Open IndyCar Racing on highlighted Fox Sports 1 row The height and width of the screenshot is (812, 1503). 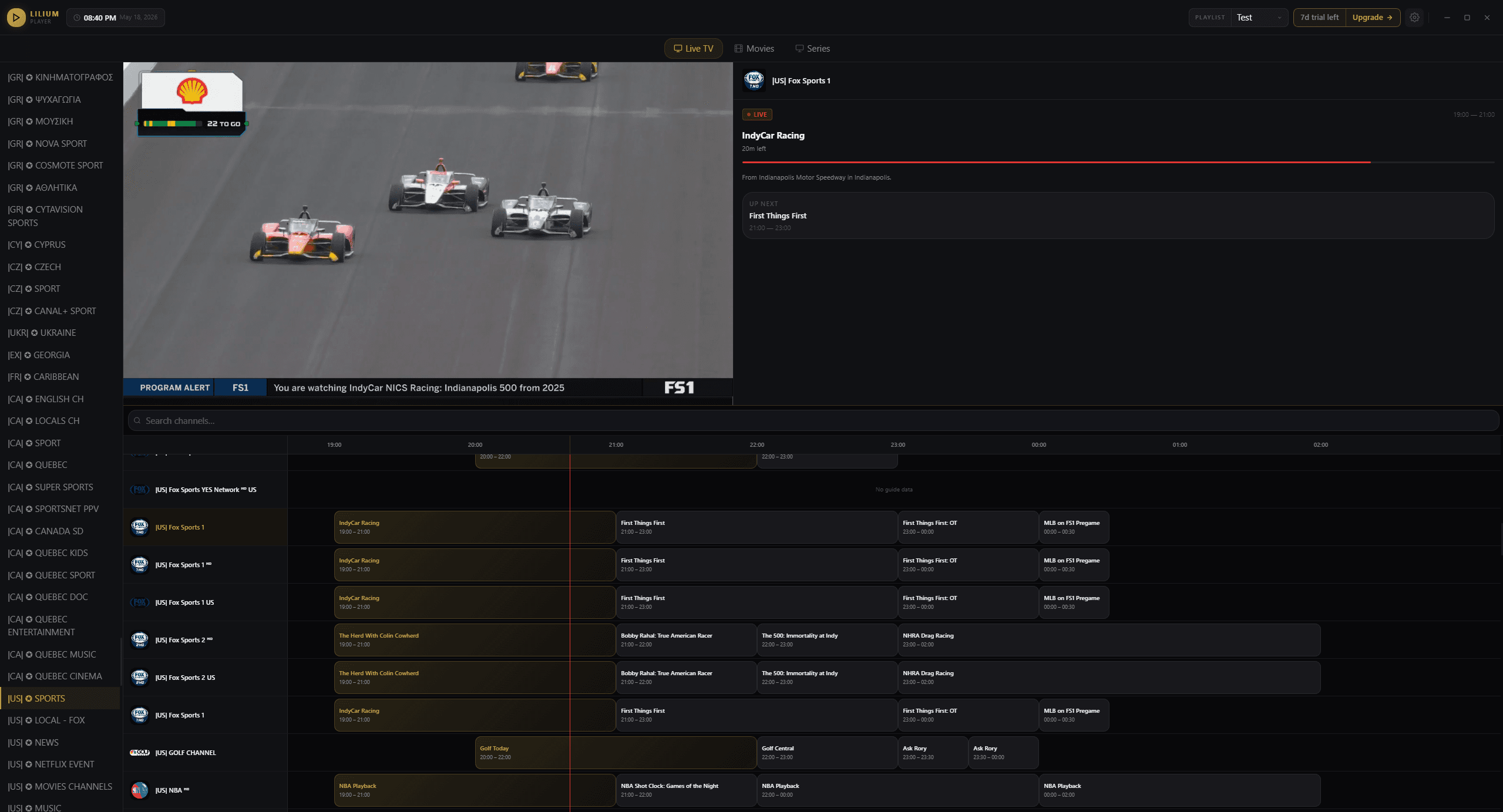tap(475, 527)
